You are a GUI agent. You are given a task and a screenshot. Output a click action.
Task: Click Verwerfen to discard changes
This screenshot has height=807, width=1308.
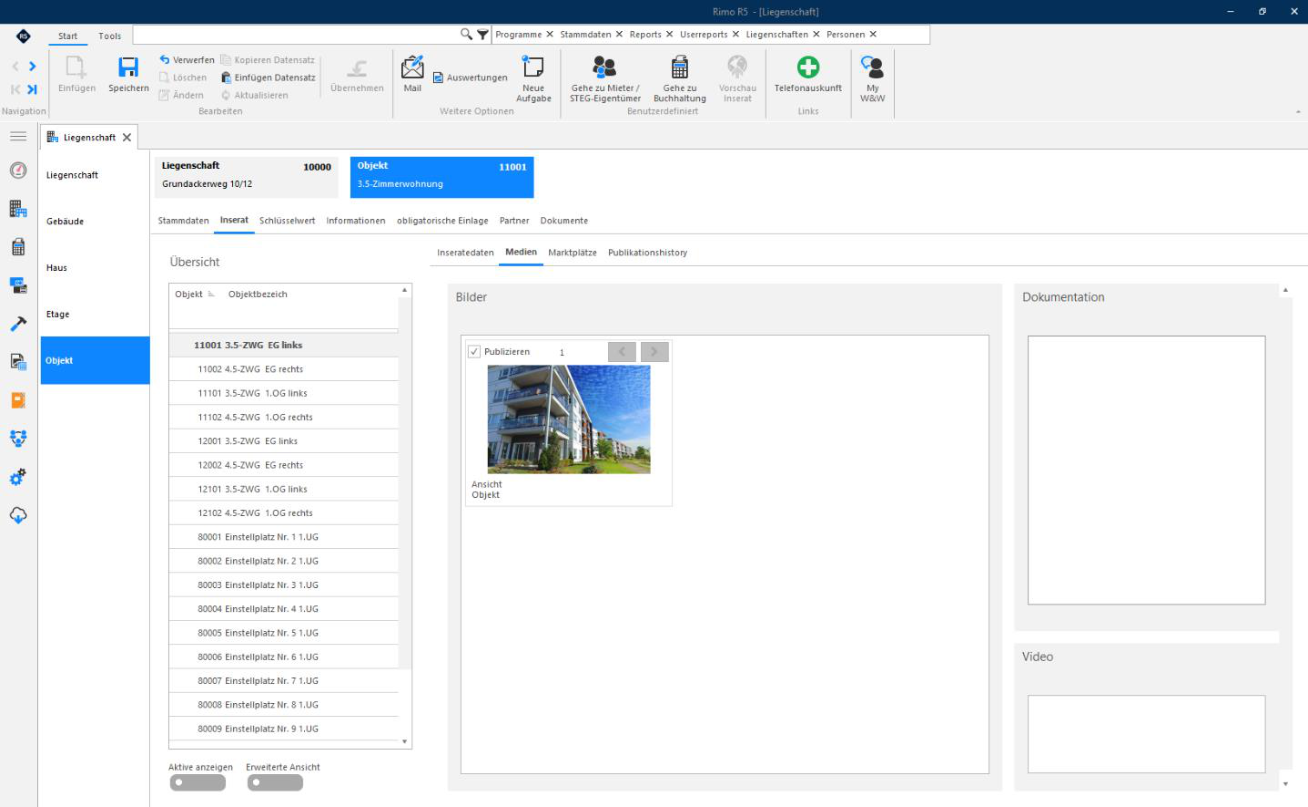[187, 60]
